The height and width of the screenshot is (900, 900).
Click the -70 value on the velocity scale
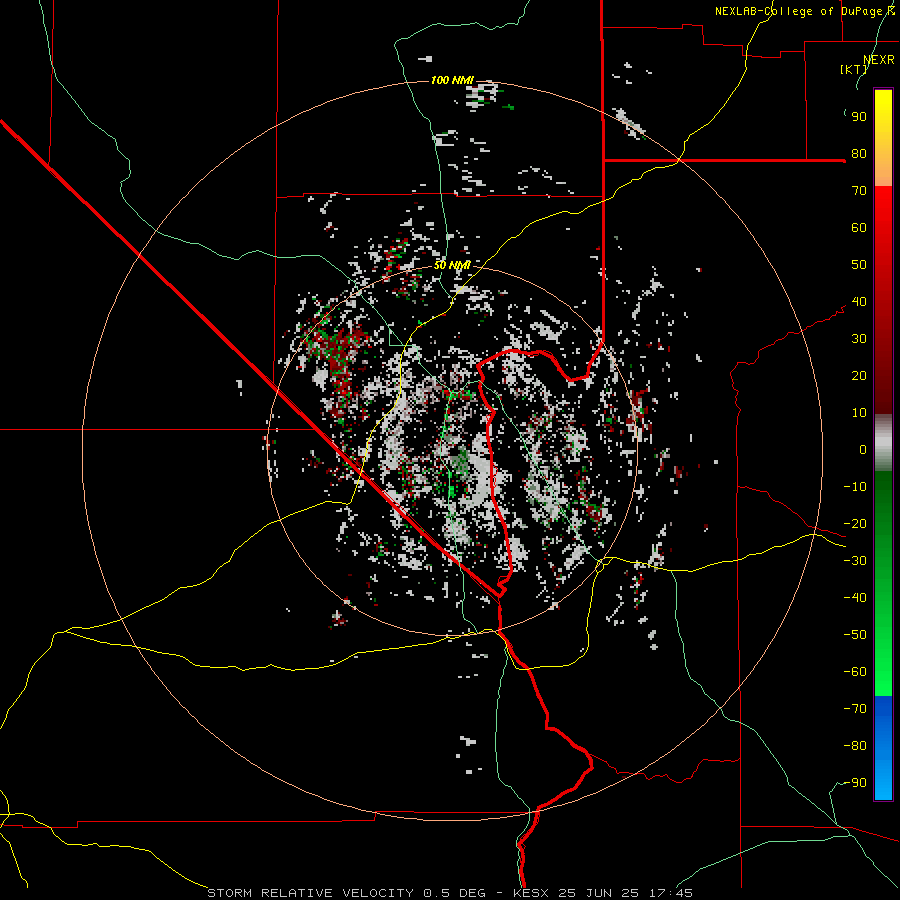pyautogui.click(x=855, y=709)
